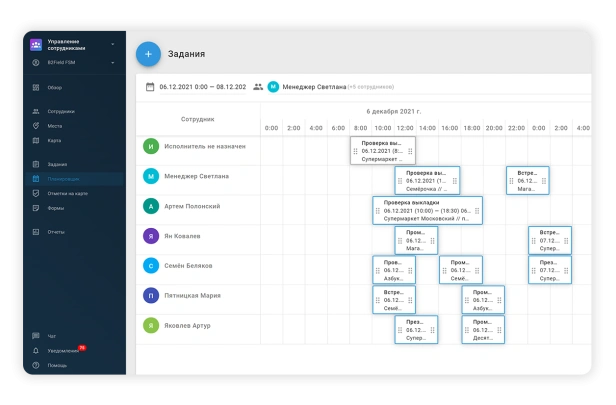Click the unassigned Проверка task card
The height and width of the screenshot is (405, 616).
pos(383,151)
